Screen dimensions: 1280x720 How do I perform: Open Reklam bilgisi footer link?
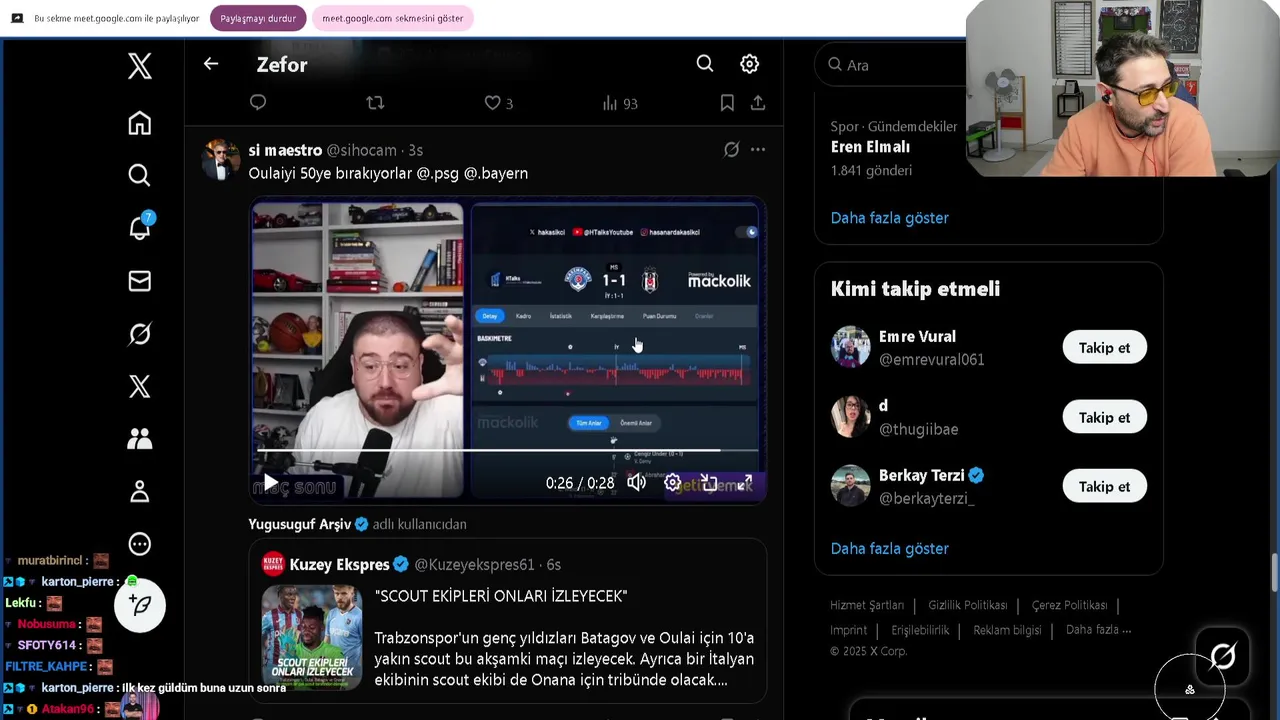tap(1007, 630)
